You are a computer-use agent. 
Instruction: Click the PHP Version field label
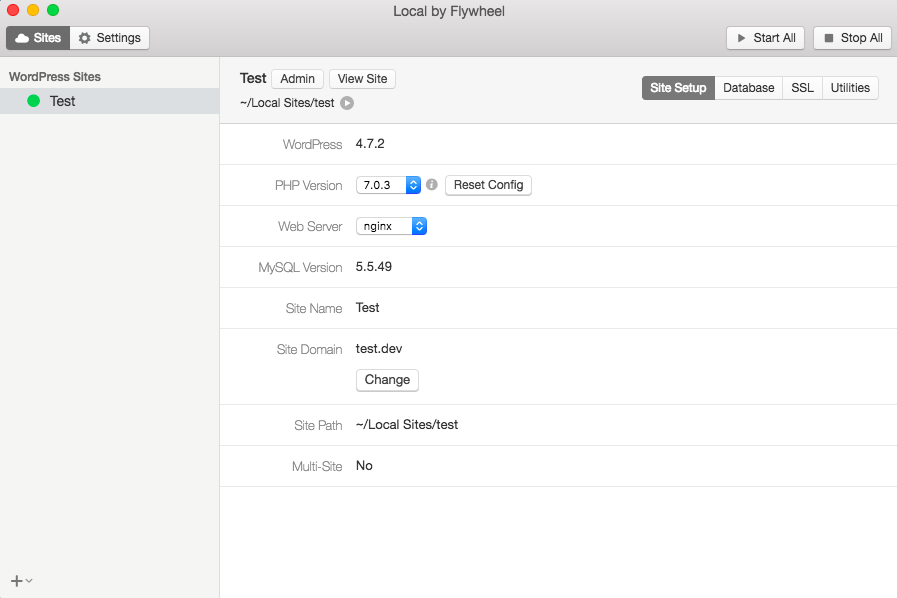308,185
